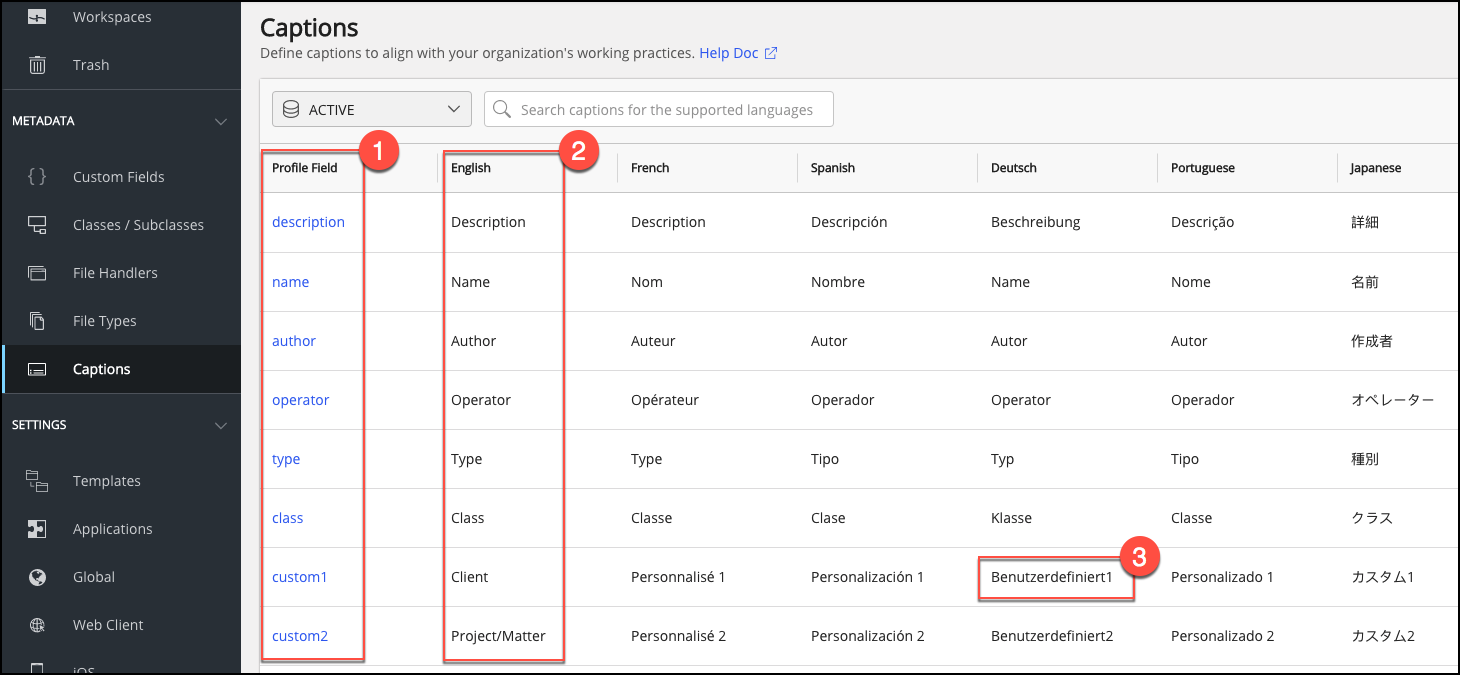Select the File Types icon
The image size is (1460, 675).
tap(37, 320)
